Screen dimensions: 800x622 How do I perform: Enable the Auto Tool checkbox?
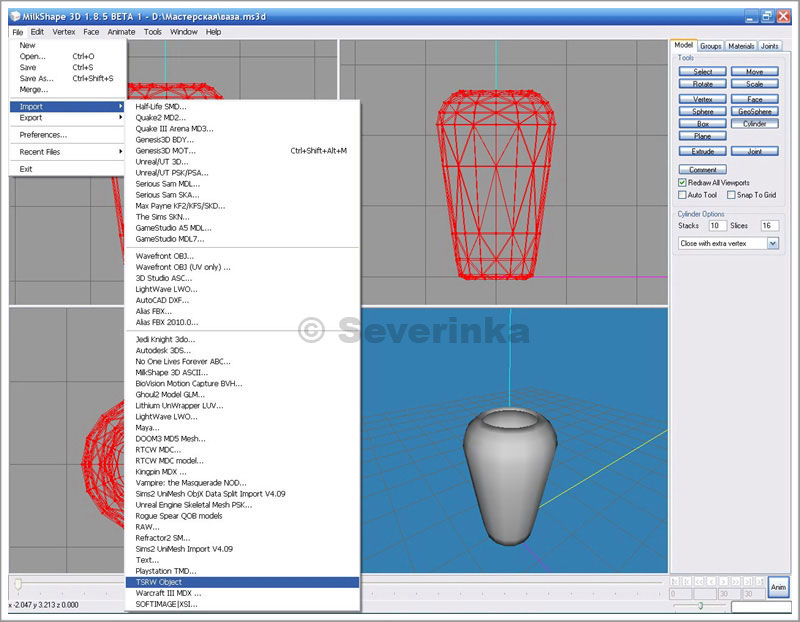point(682,195)
